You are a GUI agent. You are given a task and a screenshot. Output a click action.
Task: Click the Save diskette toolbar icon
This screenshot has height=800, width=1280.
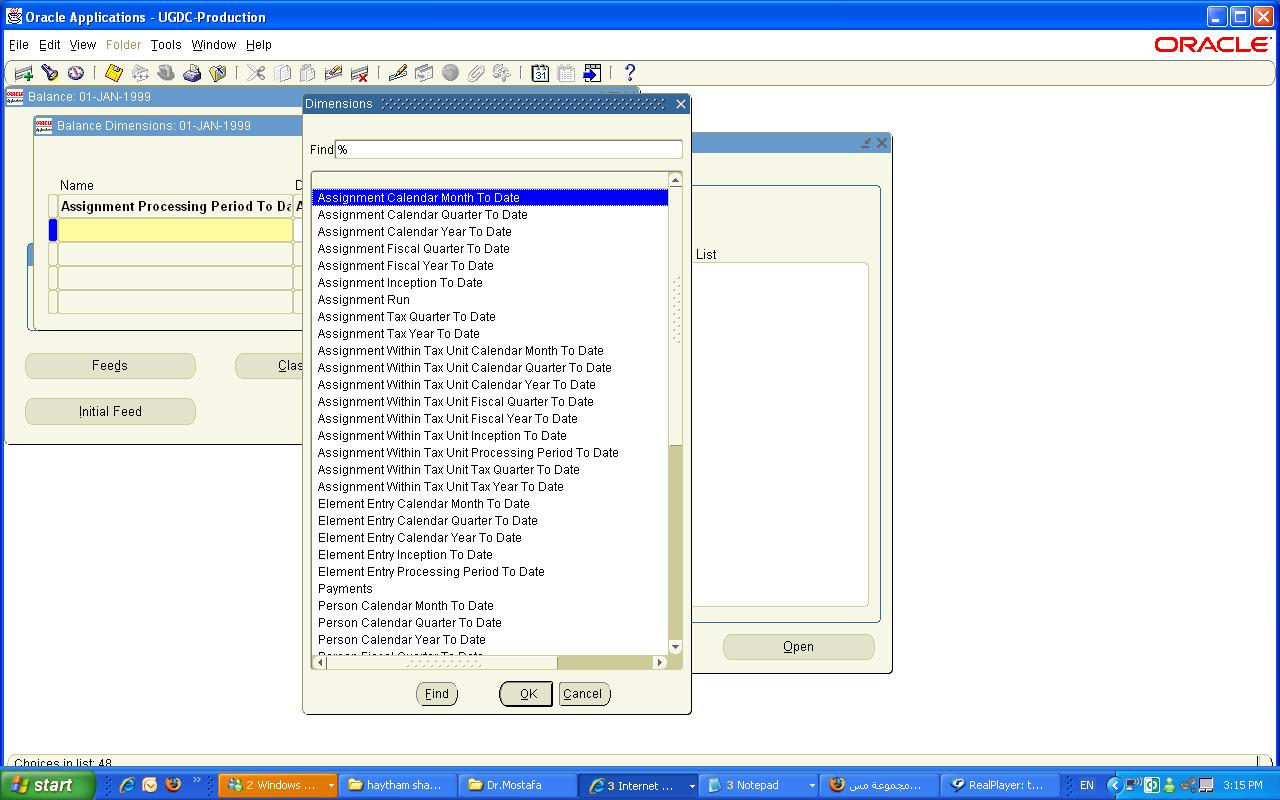(x=114, y=73)
